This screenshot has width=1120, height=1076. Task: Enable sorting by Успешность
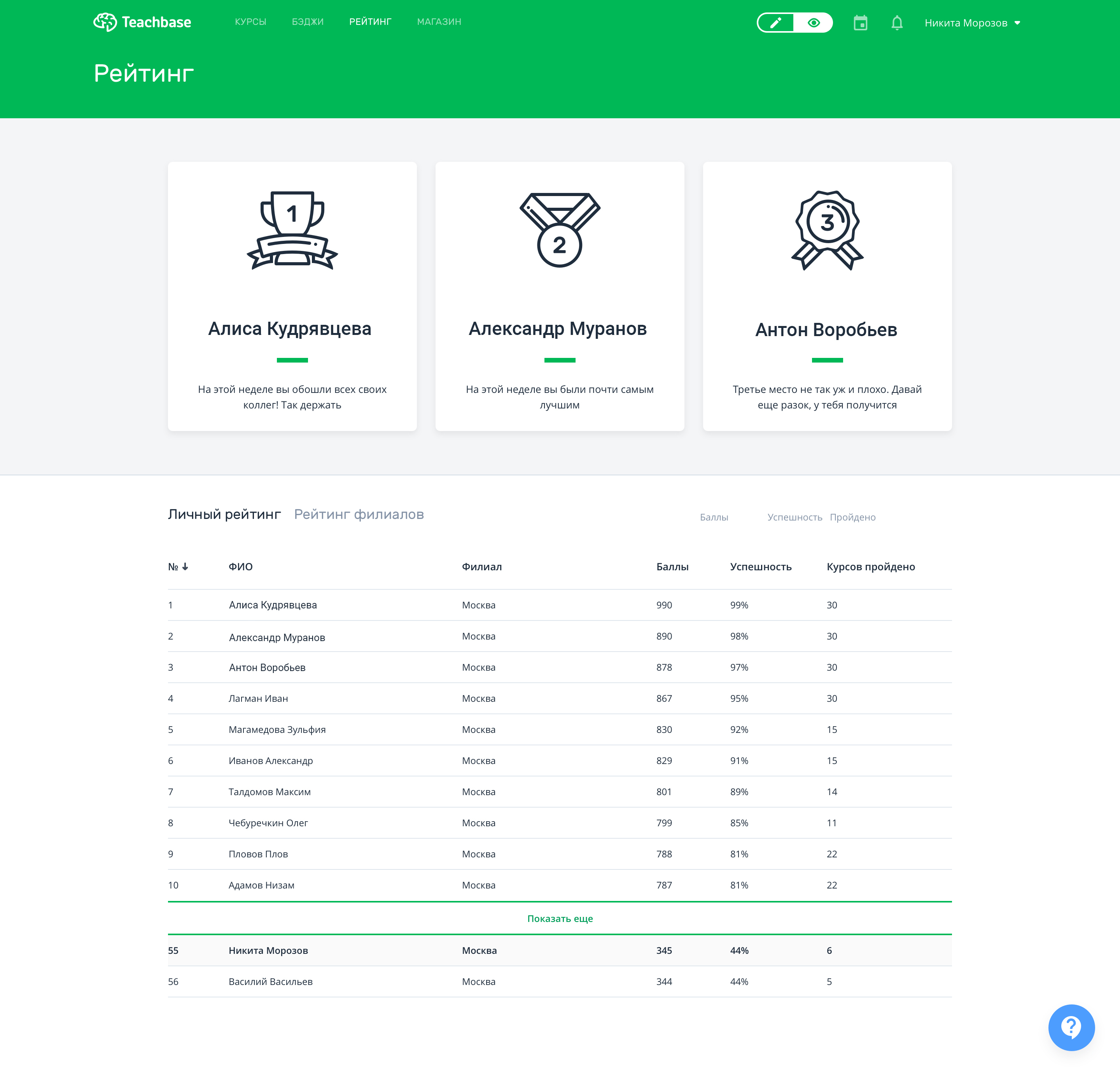click(794, 517)
